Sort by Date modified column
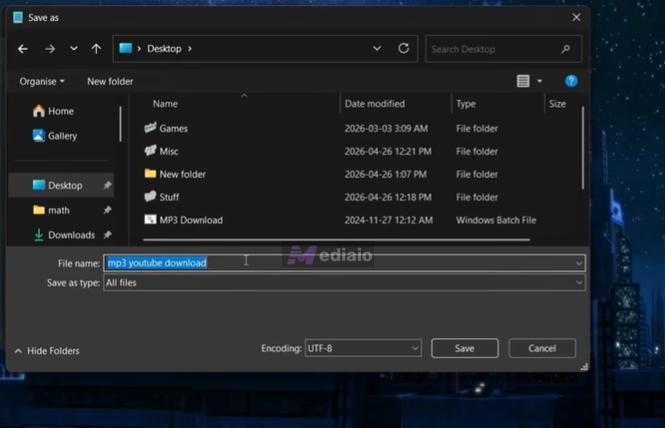The image size is (665, 428). (x=374, y=104)
